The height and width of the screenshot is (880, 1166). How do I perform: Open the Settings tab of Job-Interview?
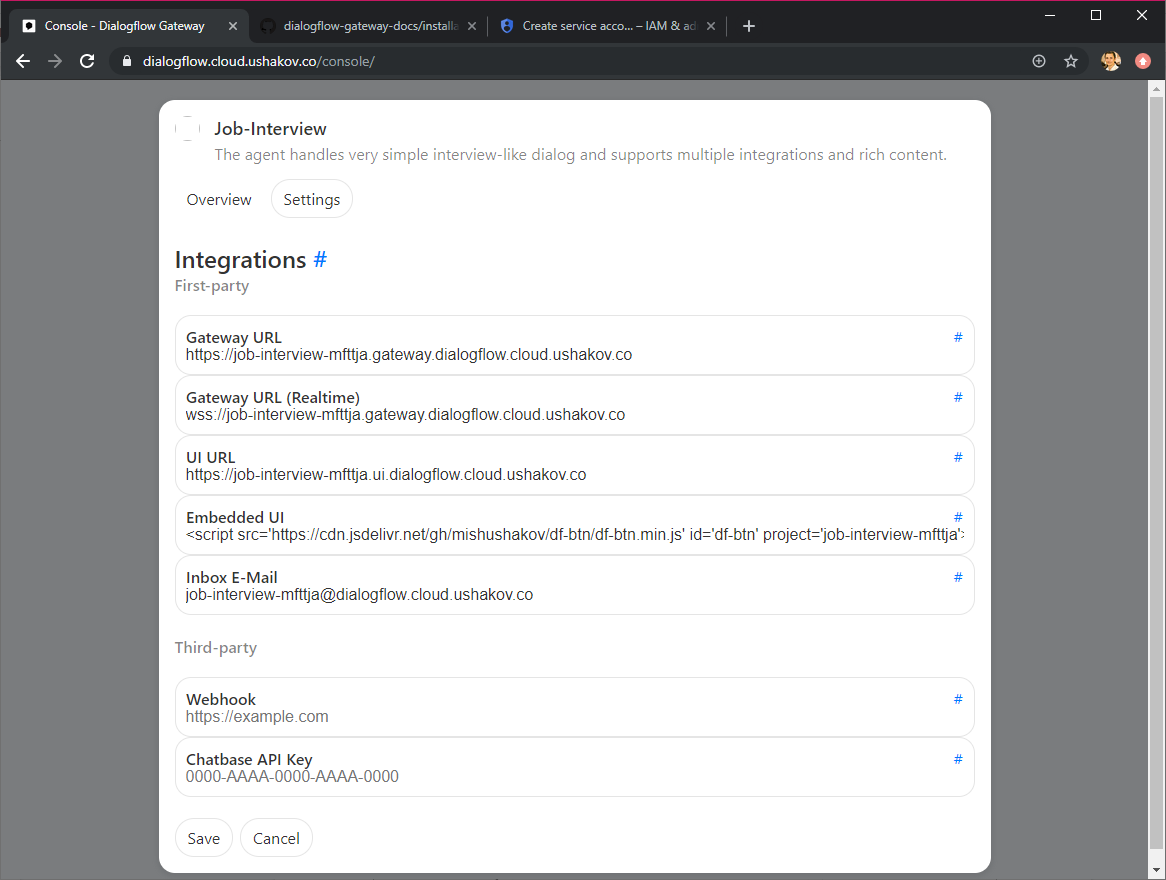point(312,199)
